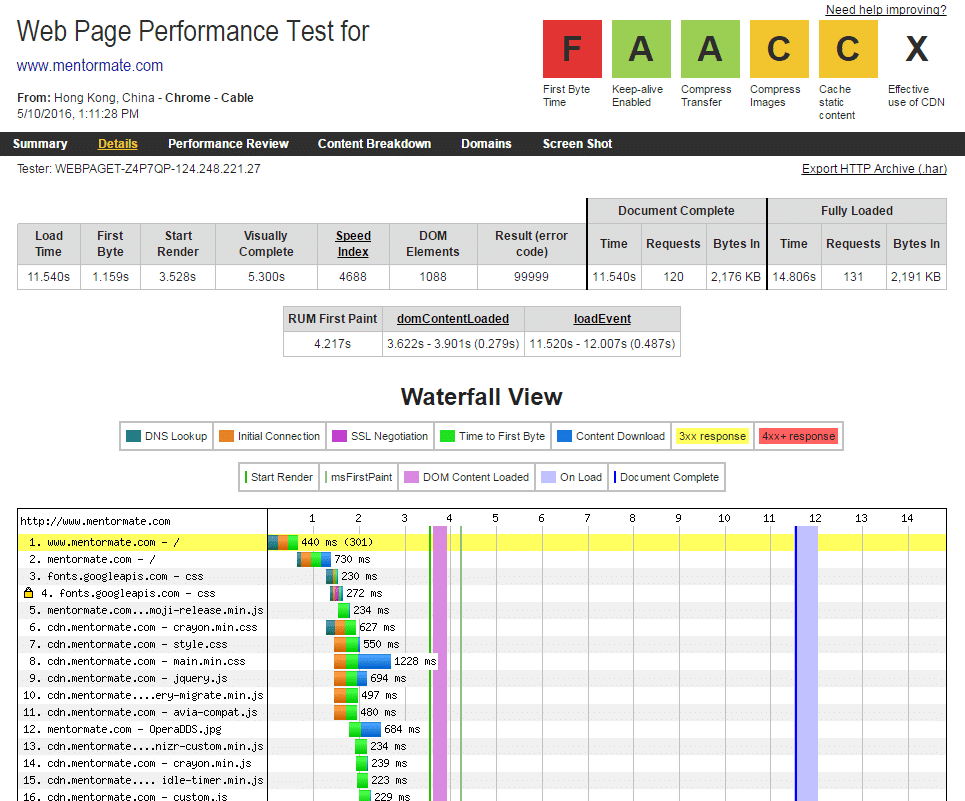Open the A grade for Keep-alive Enabled
This screenshot has height=801, width=965.
click(x=641, y=49)
